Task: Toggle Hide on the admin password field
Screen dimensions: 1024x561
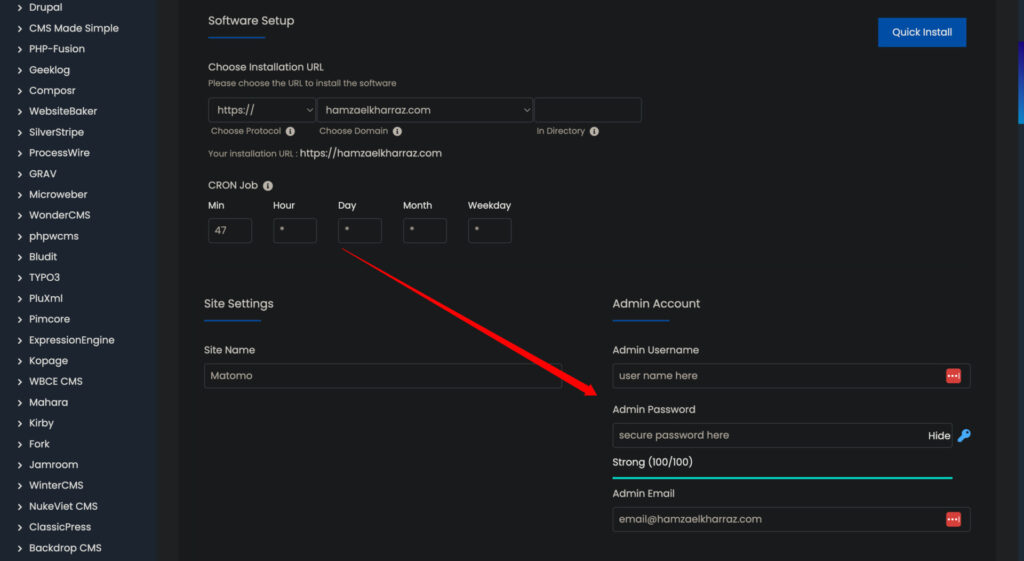Action: [x=938, y=436]
